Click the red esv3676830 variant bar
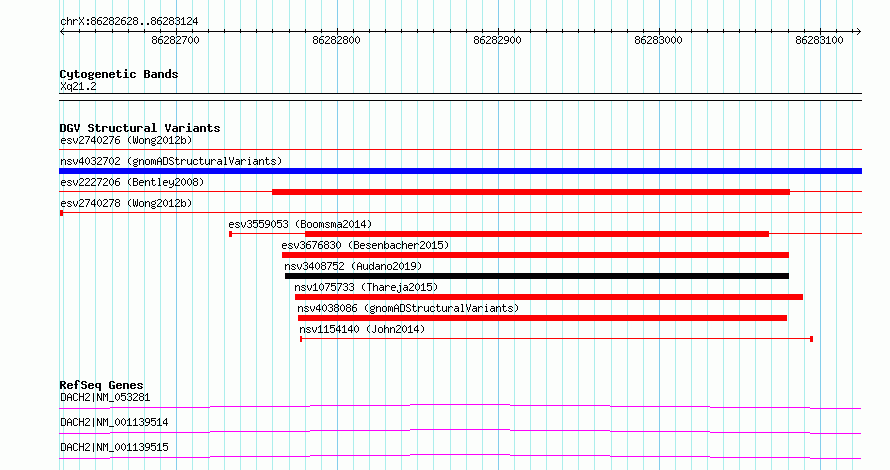Image resolution: width=890 pixels, height=470 pixels. coord(535,255)
